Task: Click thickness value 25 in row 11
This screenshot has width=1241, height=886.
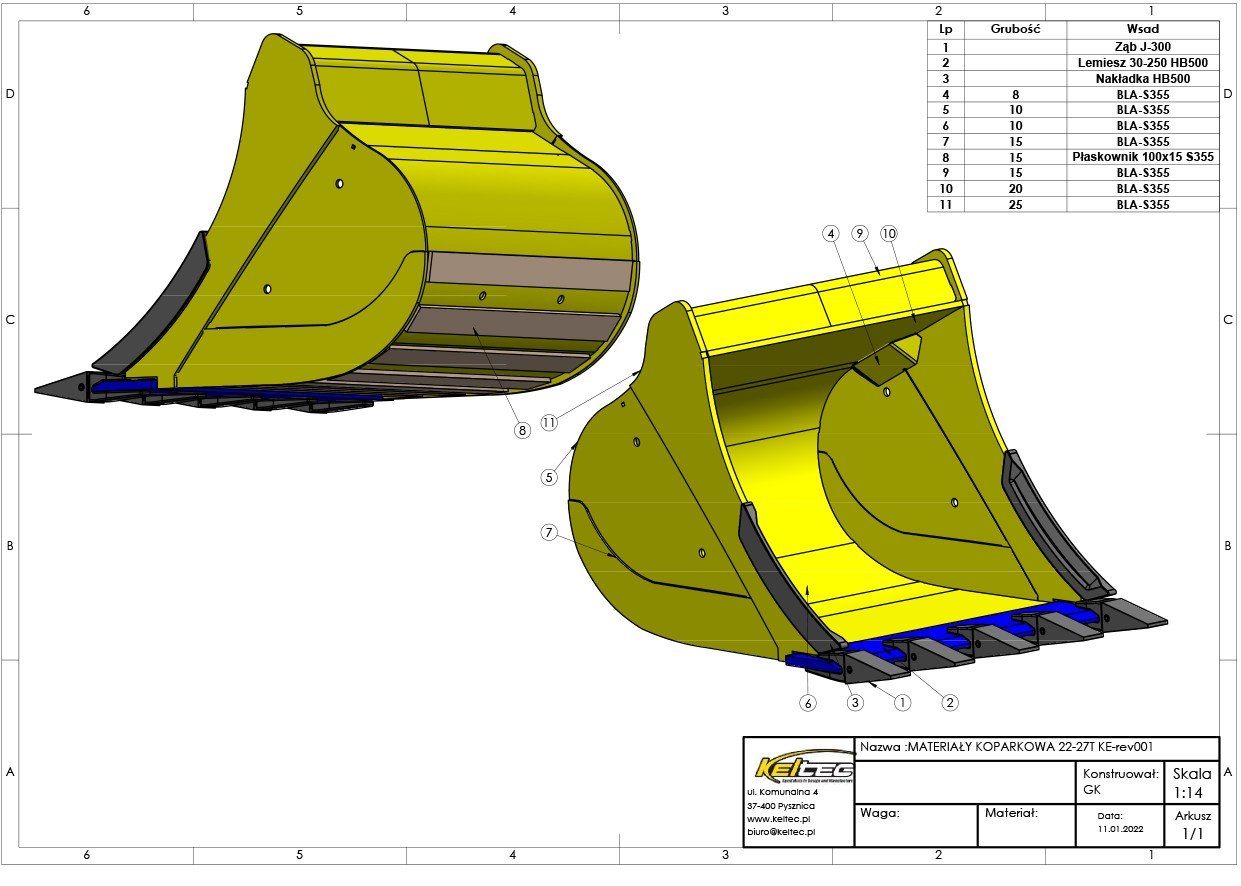Action: pyautogui.click(x=1016, y=204)
